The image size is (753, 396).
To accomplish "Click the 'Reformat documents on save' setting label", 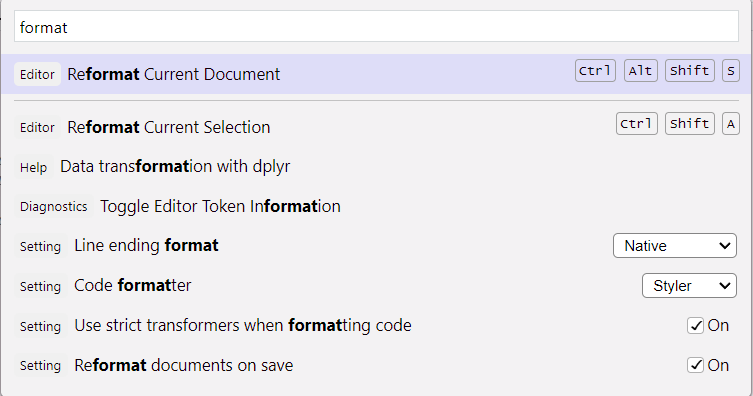I will [184, 365].
